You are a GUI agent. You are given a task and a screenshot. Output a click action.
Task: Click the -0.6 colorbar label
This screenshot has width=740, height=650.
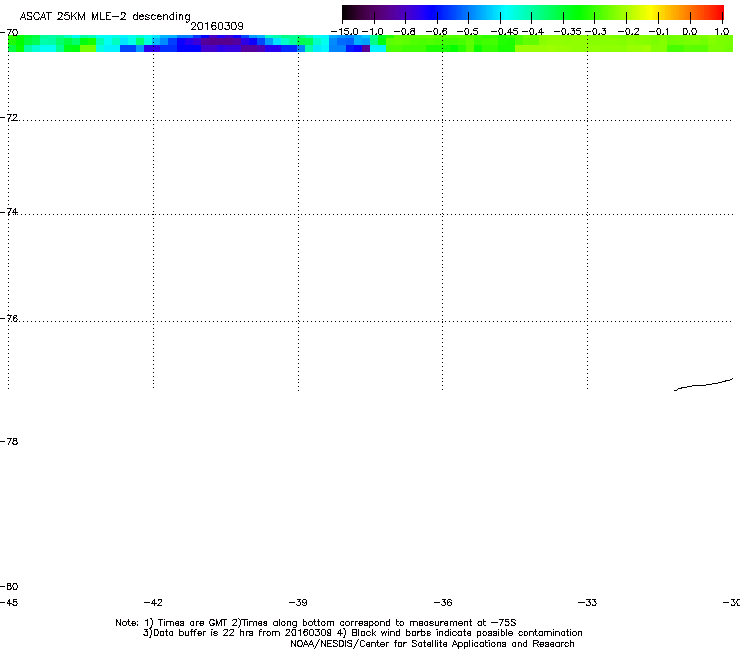[437, 32]
